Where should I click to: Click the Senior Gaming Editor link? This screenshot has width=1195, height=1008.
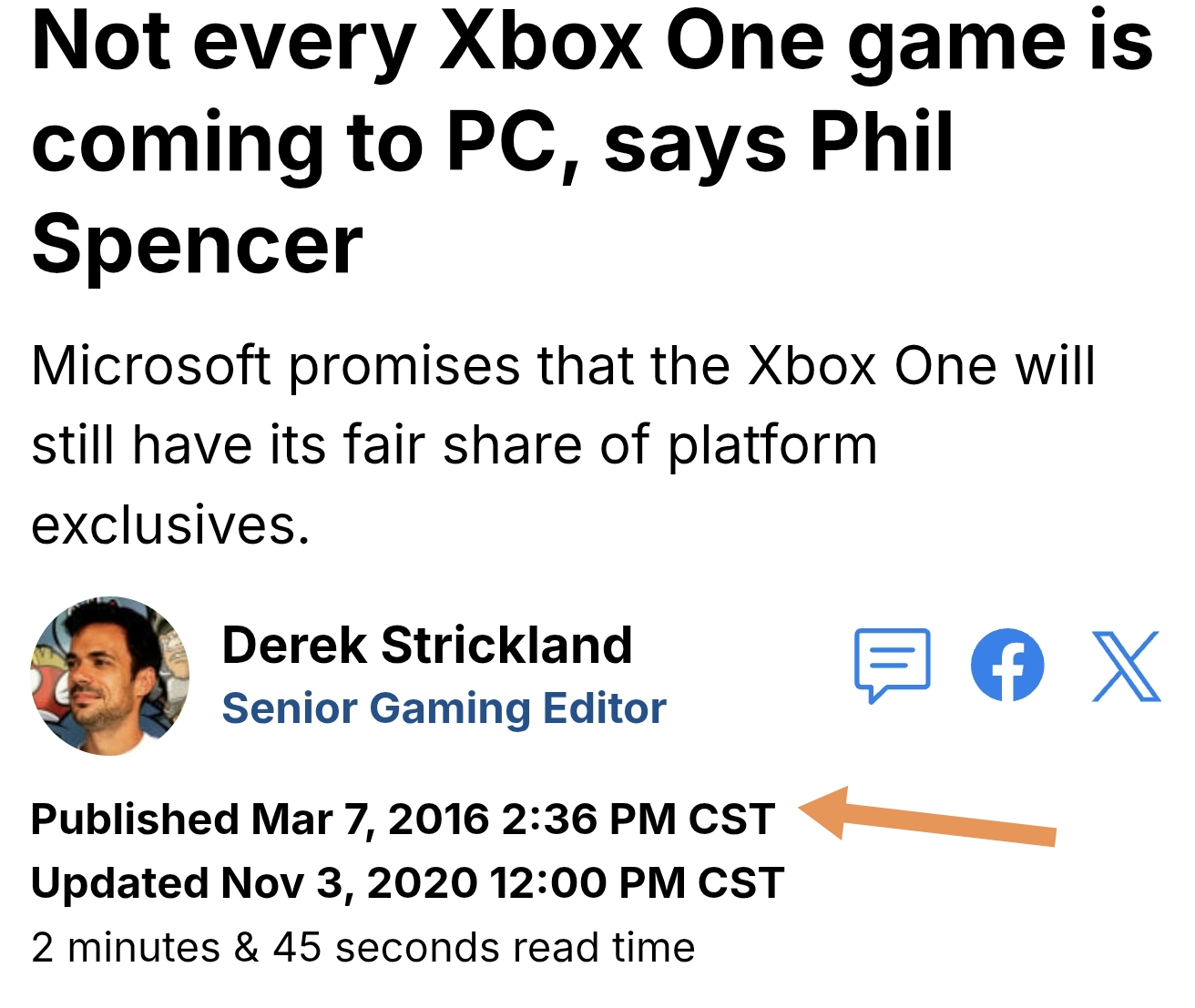coord(444,708)
